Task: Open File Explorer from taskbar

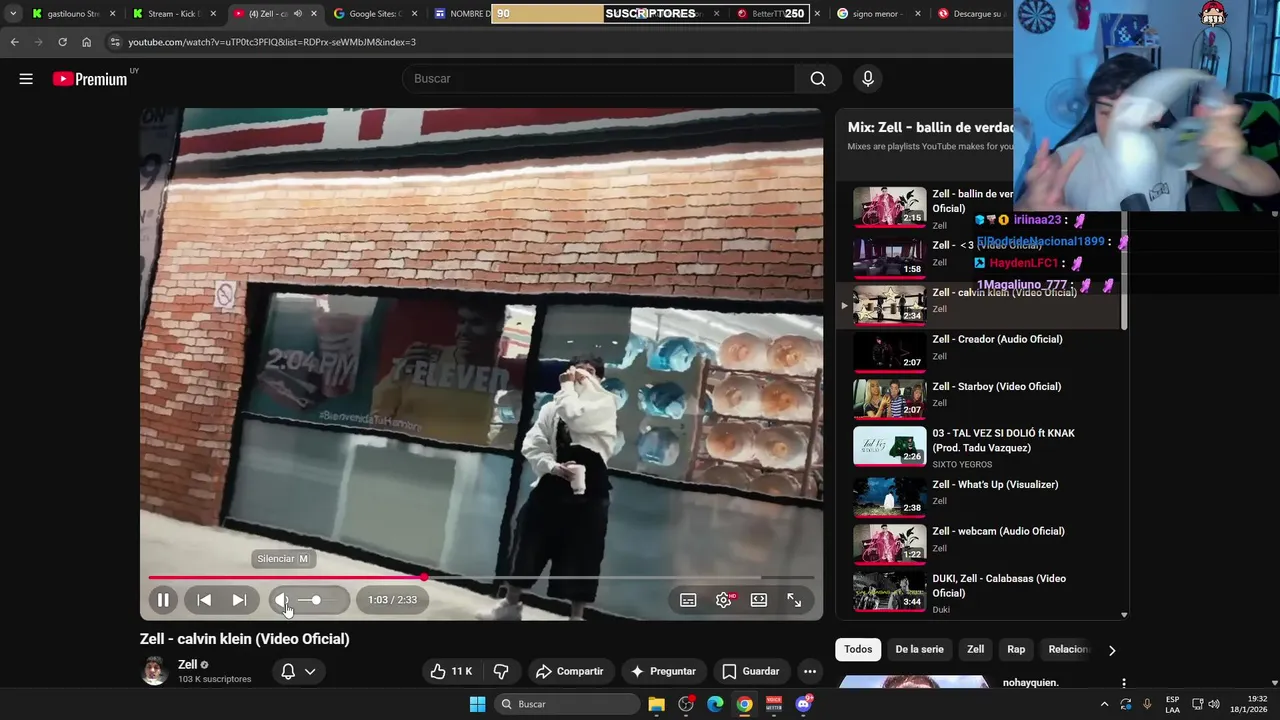Action: [x=656, y=704]
